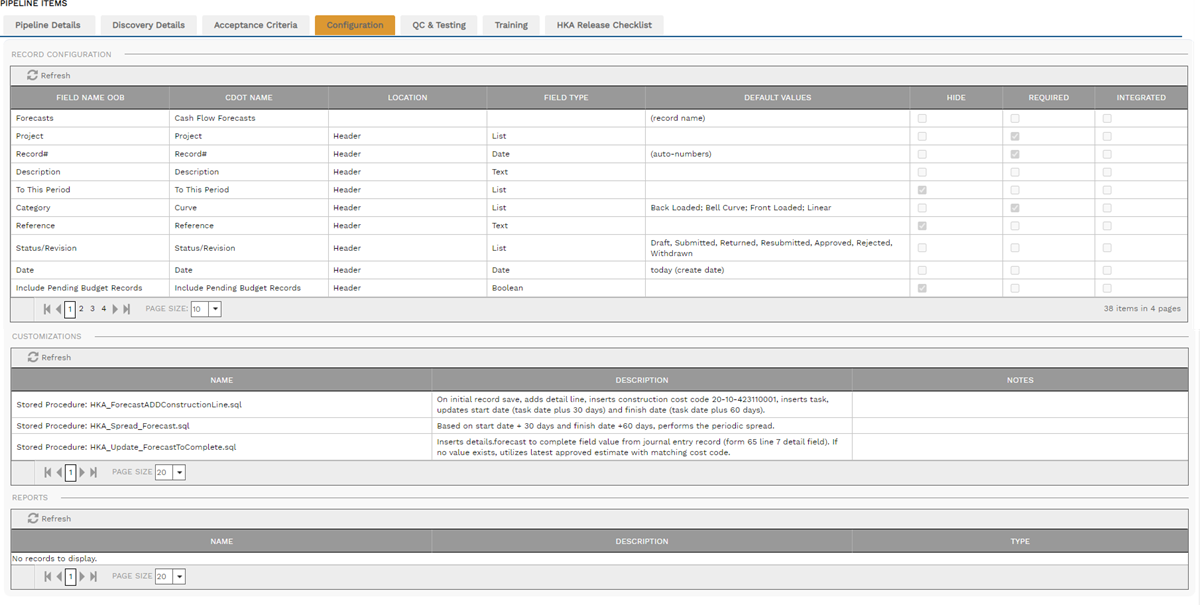Go to page 2 of Record Configuration

[81, 309]
